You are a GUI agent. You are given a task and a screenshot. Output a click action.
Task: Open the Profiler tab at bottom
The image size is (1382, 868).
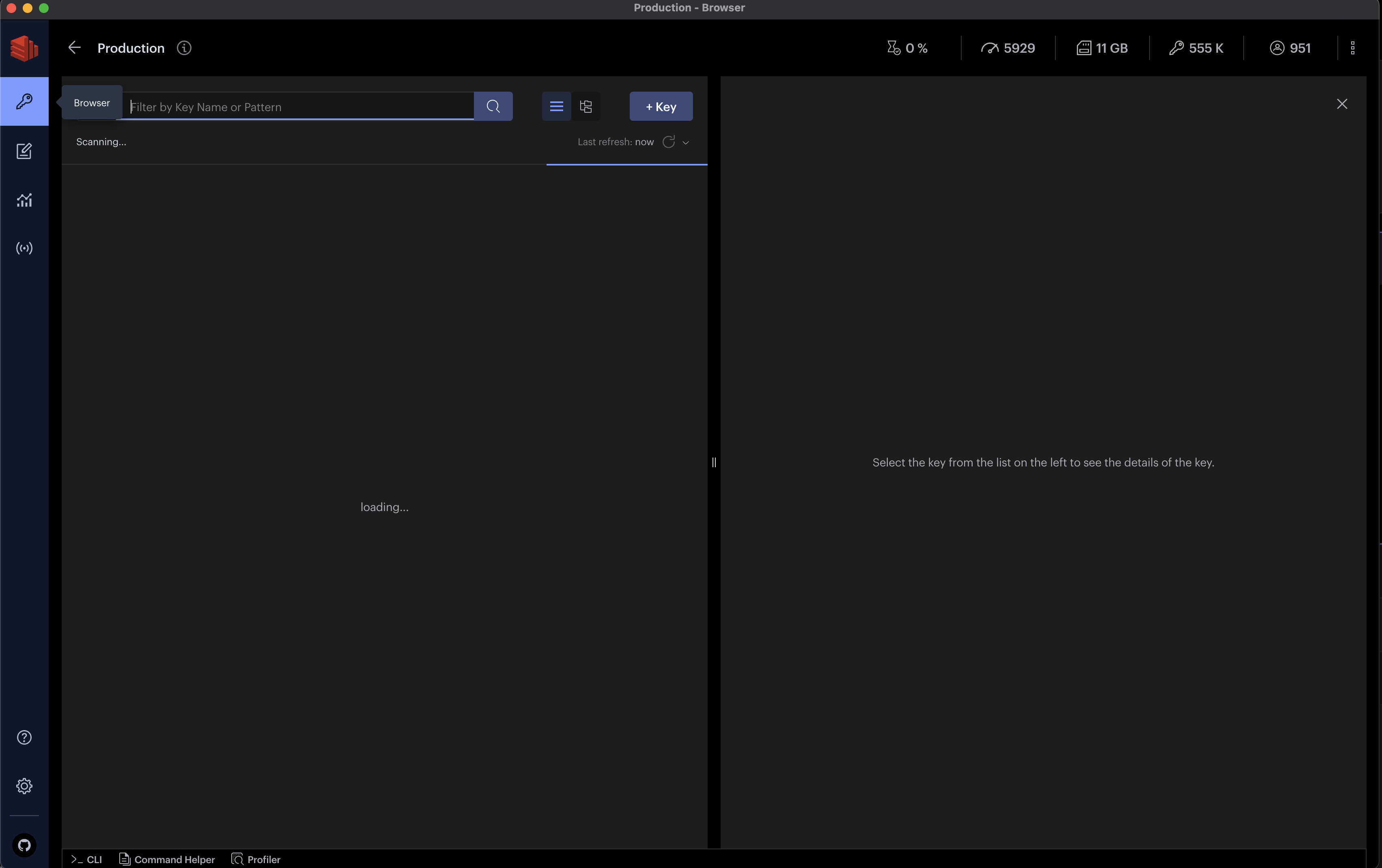click(256, 859)
